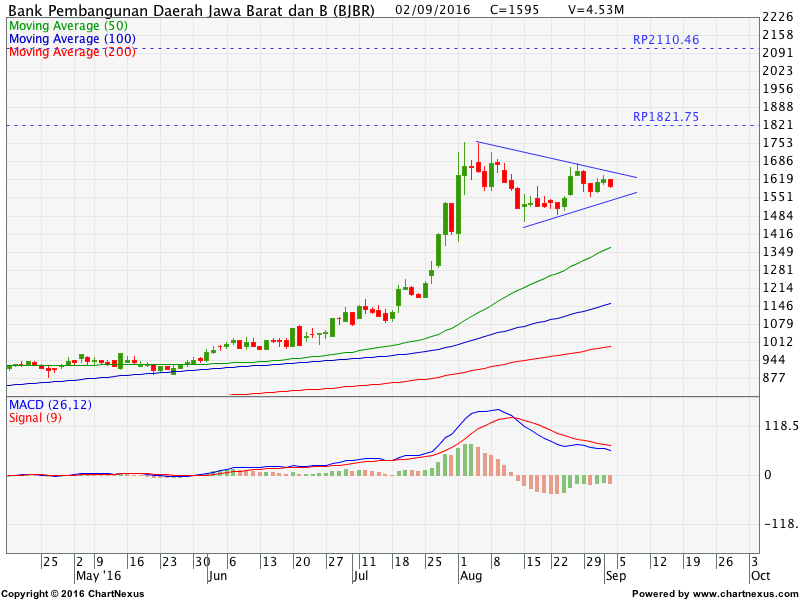
Task: Click the 2158 price axis label
Action: click(778, 35)
